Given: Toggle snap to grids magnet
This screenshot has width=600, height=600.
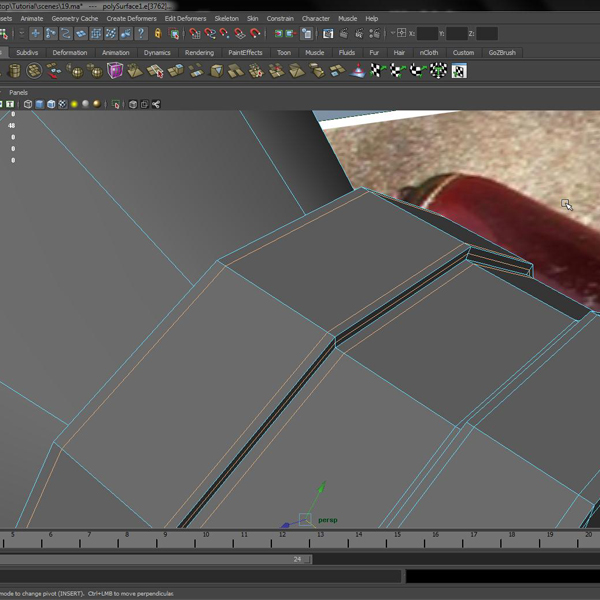Looking at the screenshot, I should (x=195, y=34).
